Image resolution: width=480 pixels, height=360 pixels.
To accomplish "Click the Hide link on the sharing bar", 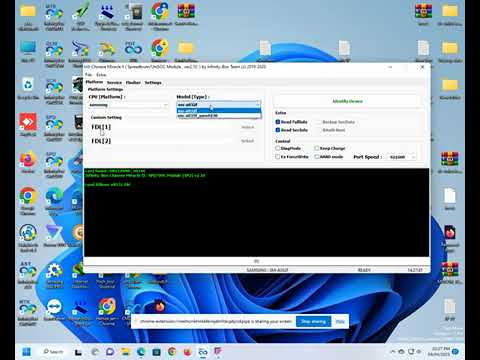I will pos(340,322).
